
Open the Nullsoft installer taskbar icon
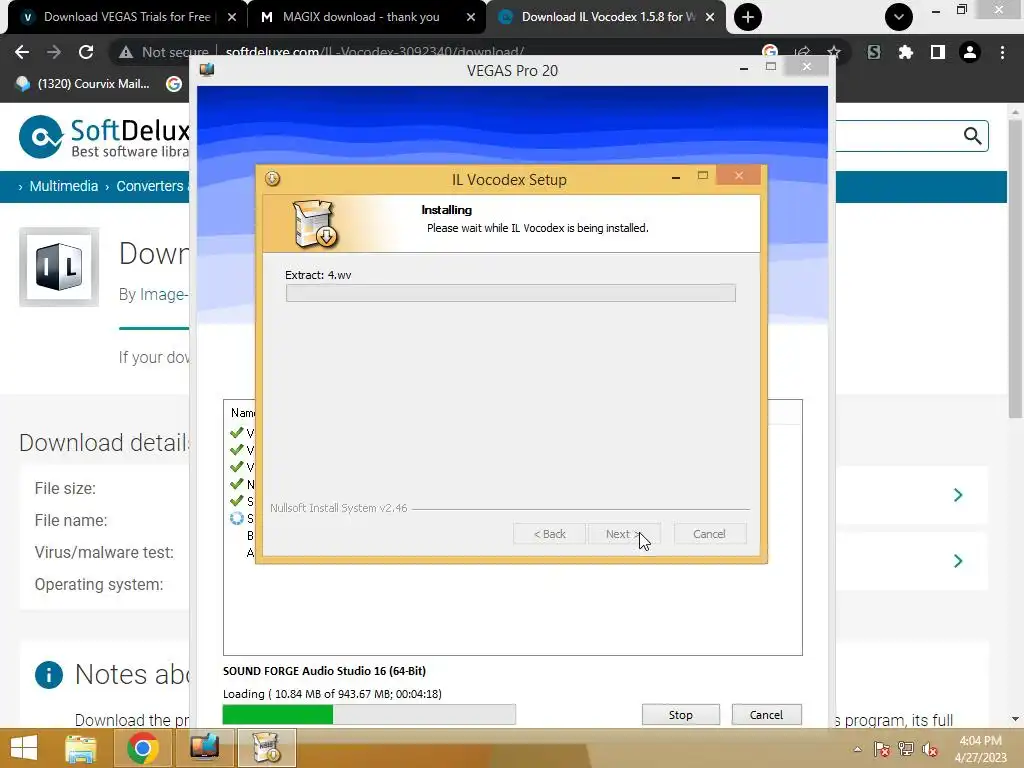coord(266,748)
